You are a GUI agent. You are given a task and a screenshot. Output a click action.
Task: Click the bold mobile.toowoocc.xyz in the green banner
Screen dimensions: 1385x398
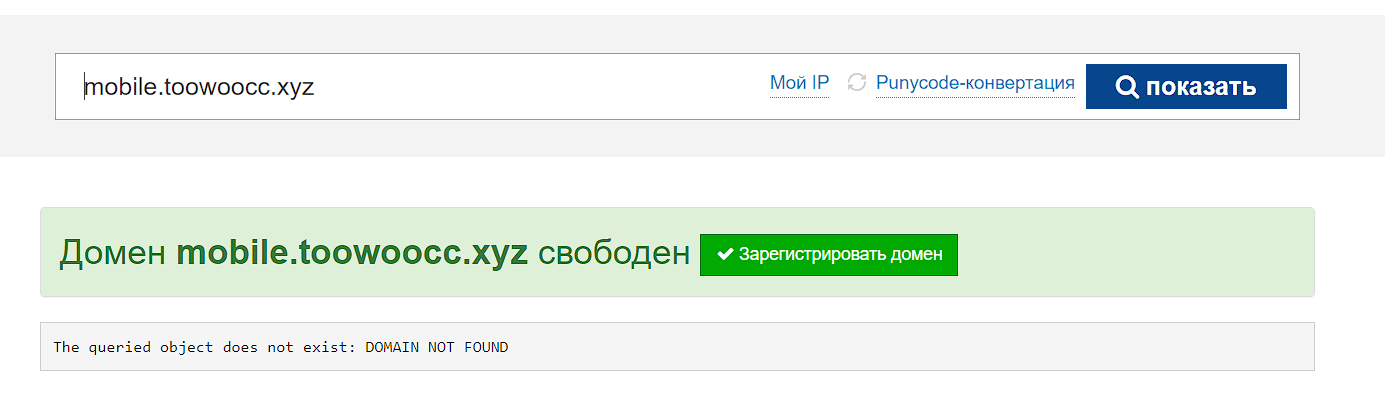click(x=352, y=253)
